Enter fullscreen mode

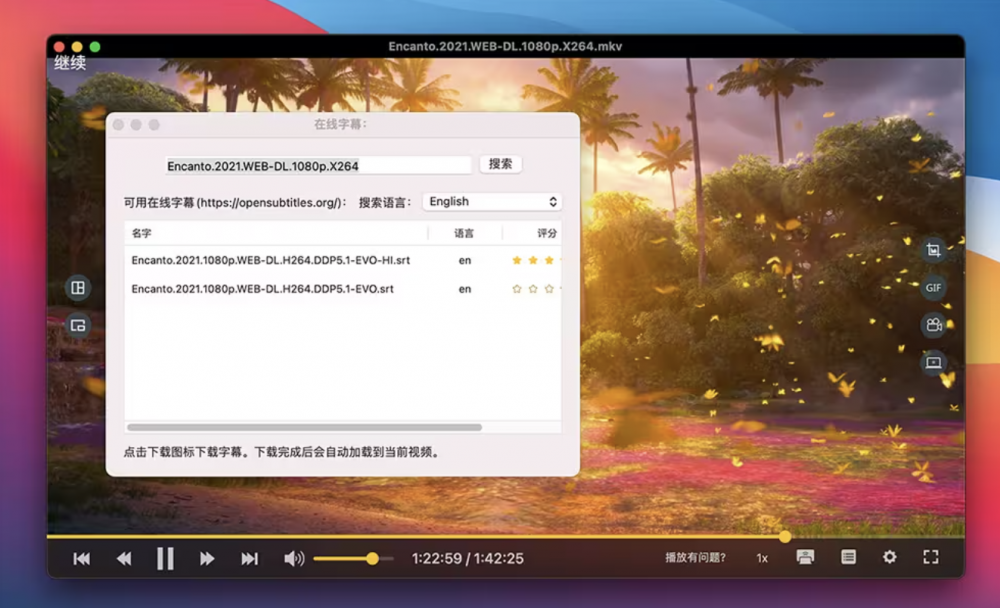tap(931, 557)
